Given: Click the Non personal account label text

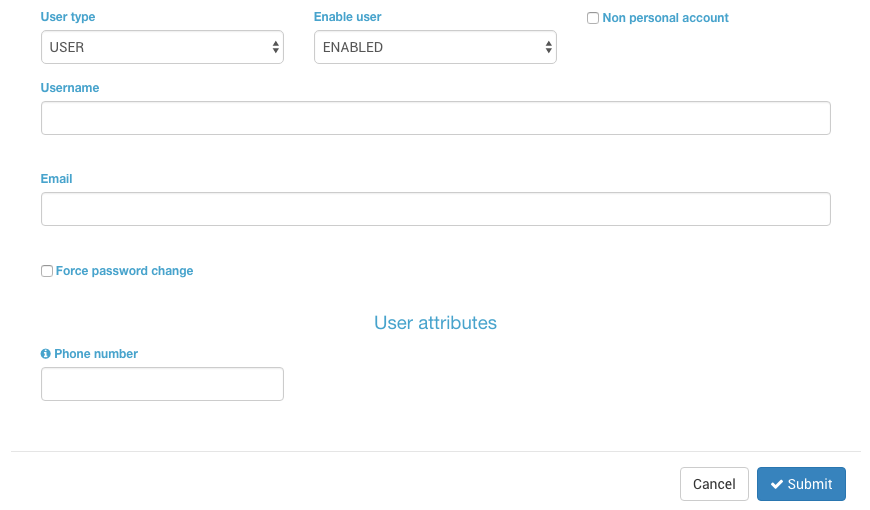Looking at the screenshot, I should click(x=665, y=18).
